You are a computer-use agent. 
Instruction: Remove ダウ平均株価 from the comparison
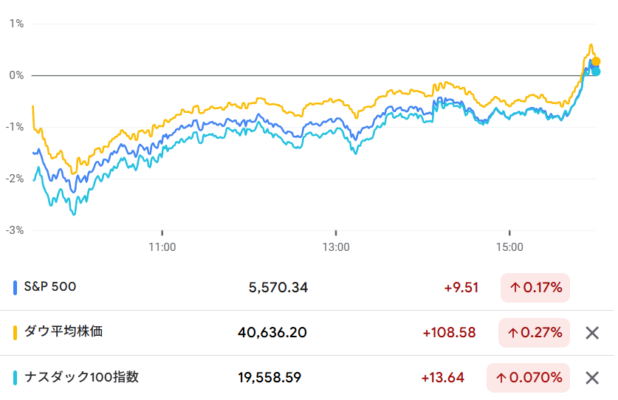[x=592, y=333]
